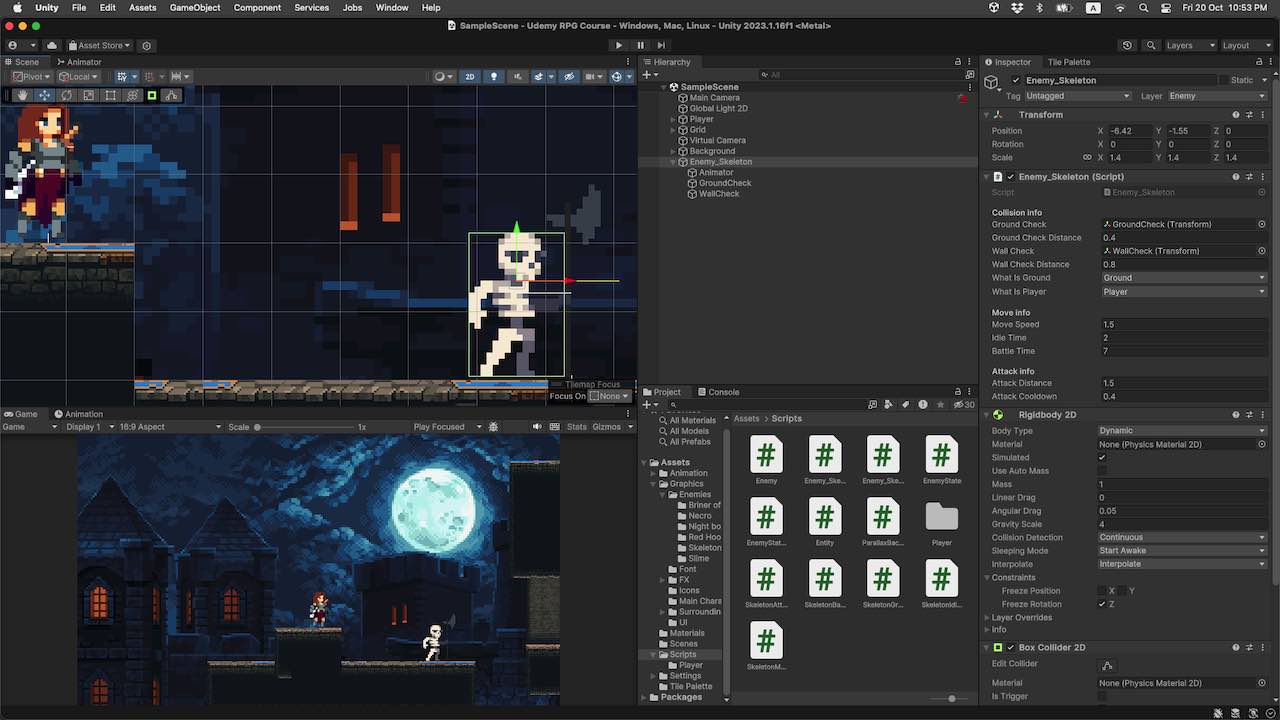Click Search by Type icon in Project panel

[890, 405]
